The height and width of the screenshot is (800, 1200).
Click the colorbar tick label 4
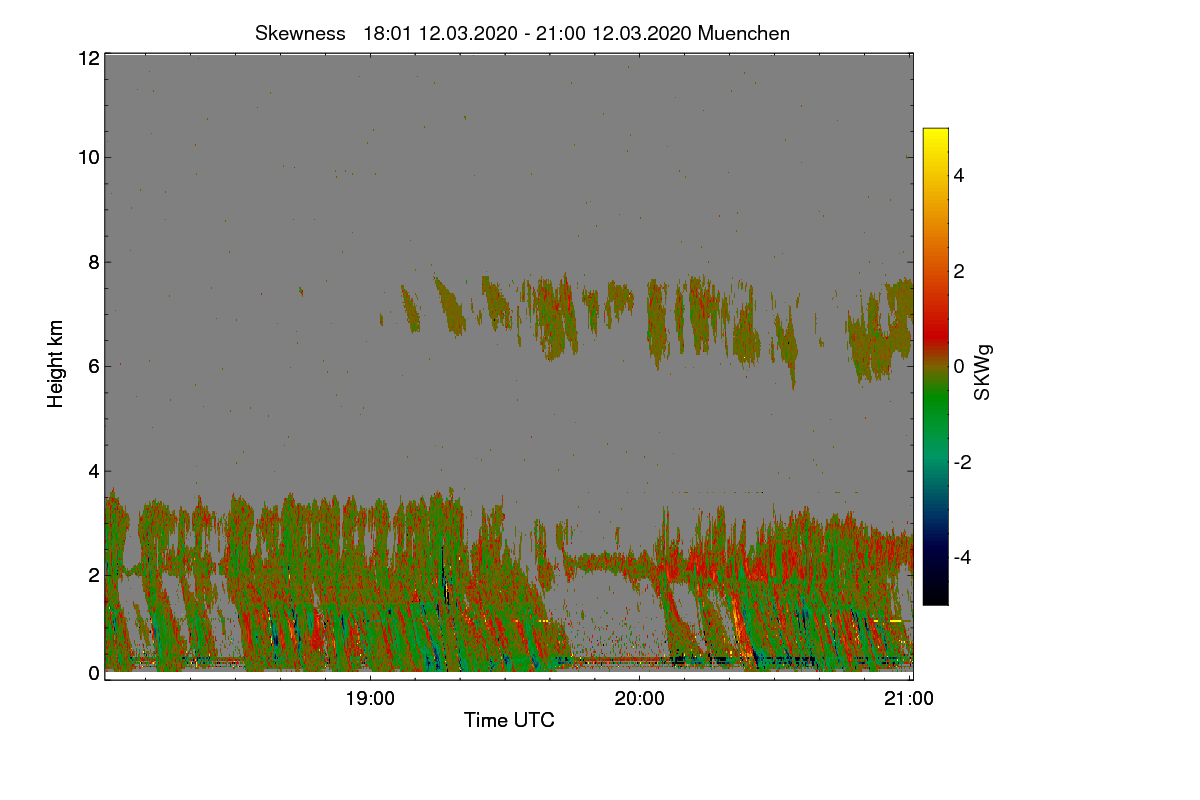(958, 176)
